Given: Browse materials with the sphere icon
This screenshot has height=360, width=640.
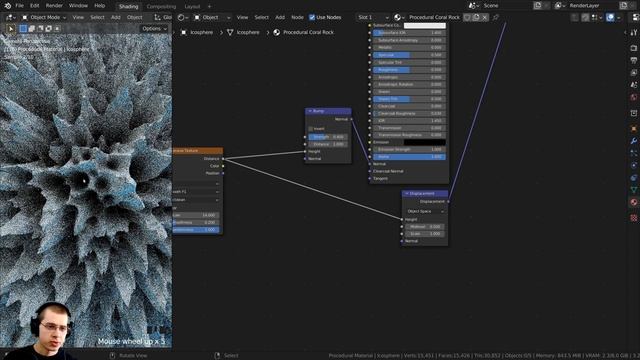Looking at the screenshot, I should 399,17.
